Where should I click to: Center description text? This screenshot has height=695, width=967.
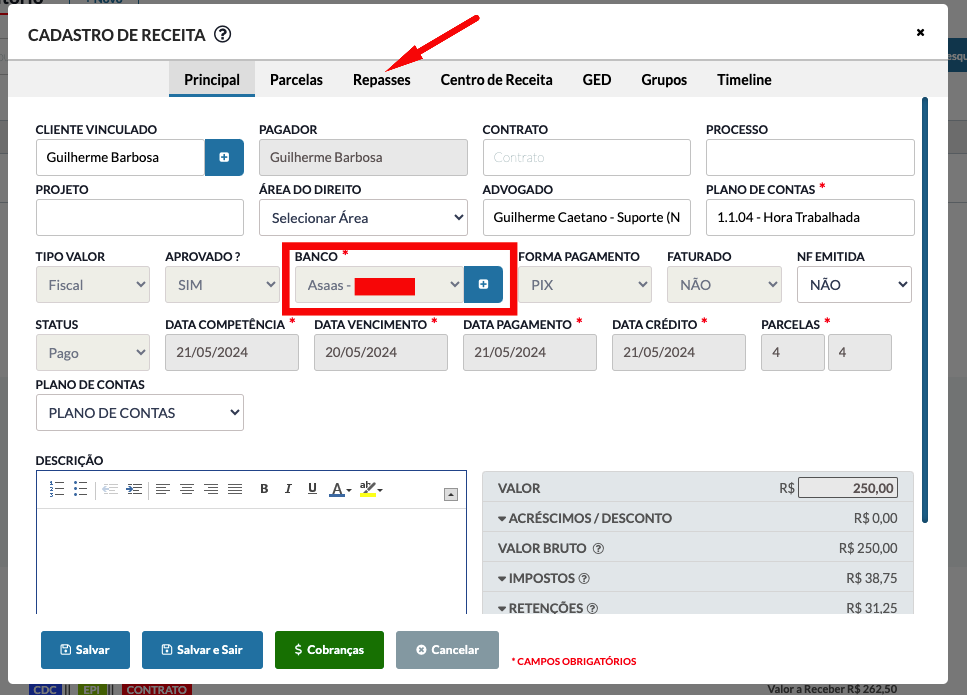tap(187, 489)
